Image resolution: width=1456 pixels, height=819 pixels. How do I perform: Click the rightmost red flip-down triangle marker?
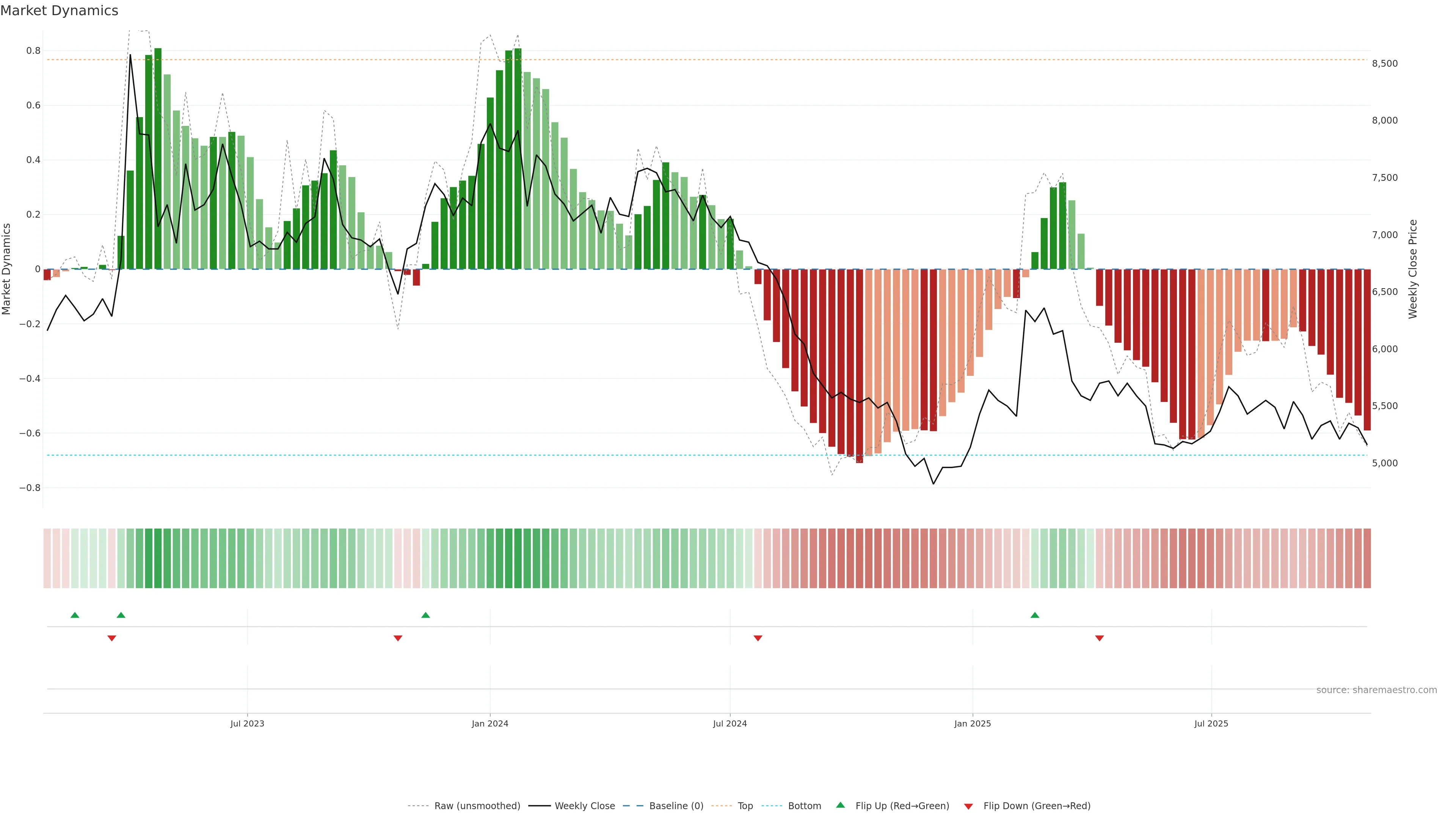click(1099, 638)
